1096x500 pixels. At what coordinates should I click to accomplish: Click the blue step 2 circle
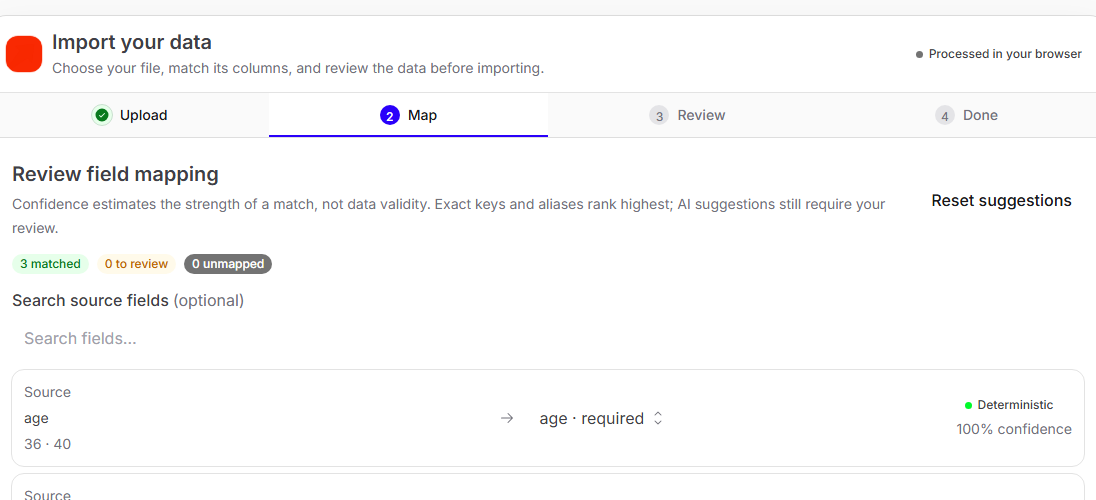pyautogui.click(x=389, y=115)
